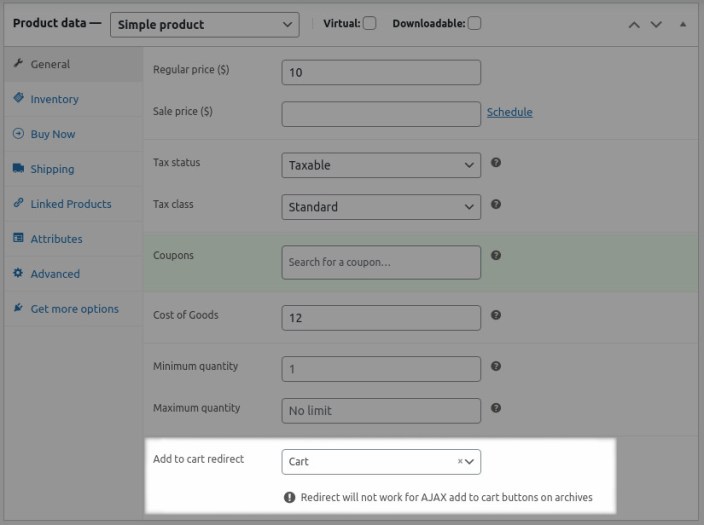Switch to the Attributes tab
Image resolution: width=704 pixels, height=525 pixels.
tap(74, 239)
